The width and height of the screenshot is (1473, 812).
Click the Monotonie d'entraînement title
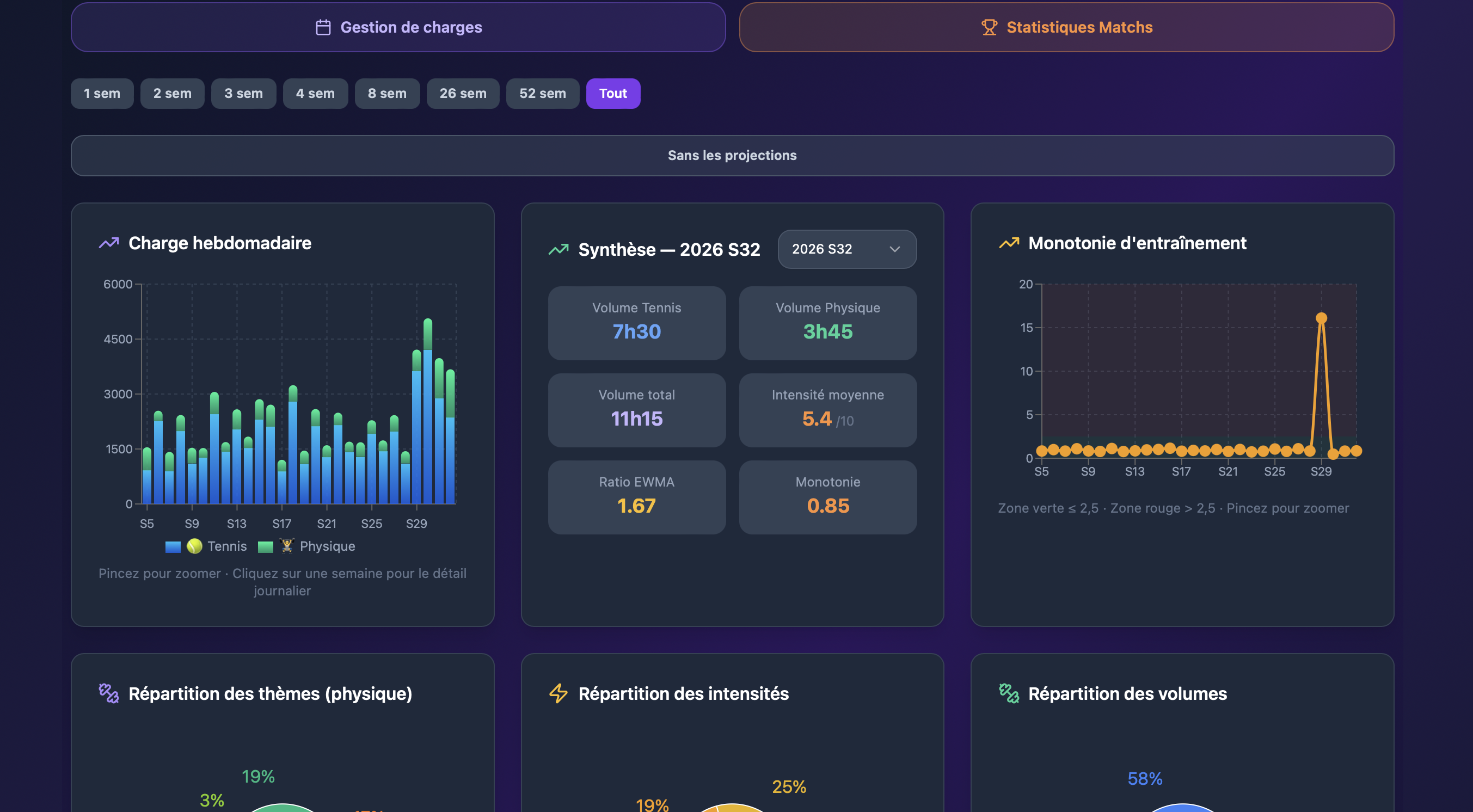tap(1137, 243)
